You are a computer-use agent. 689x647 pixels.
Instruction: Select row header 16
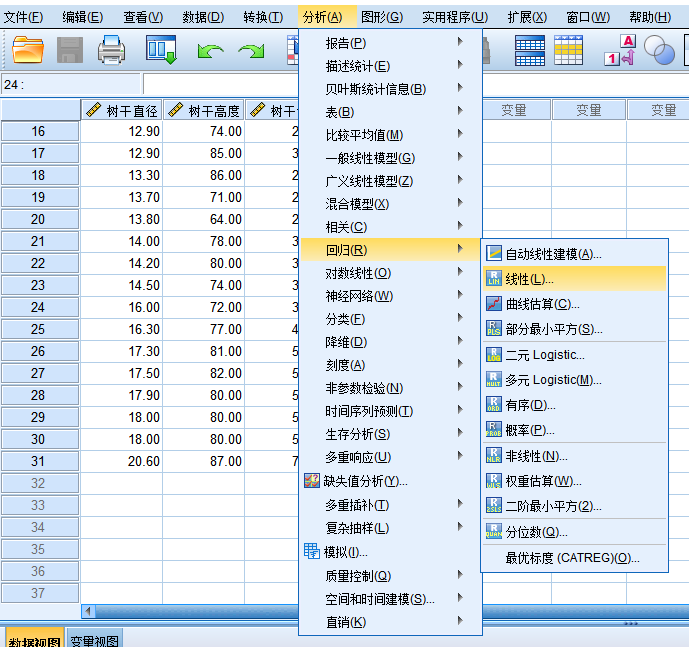40,131
